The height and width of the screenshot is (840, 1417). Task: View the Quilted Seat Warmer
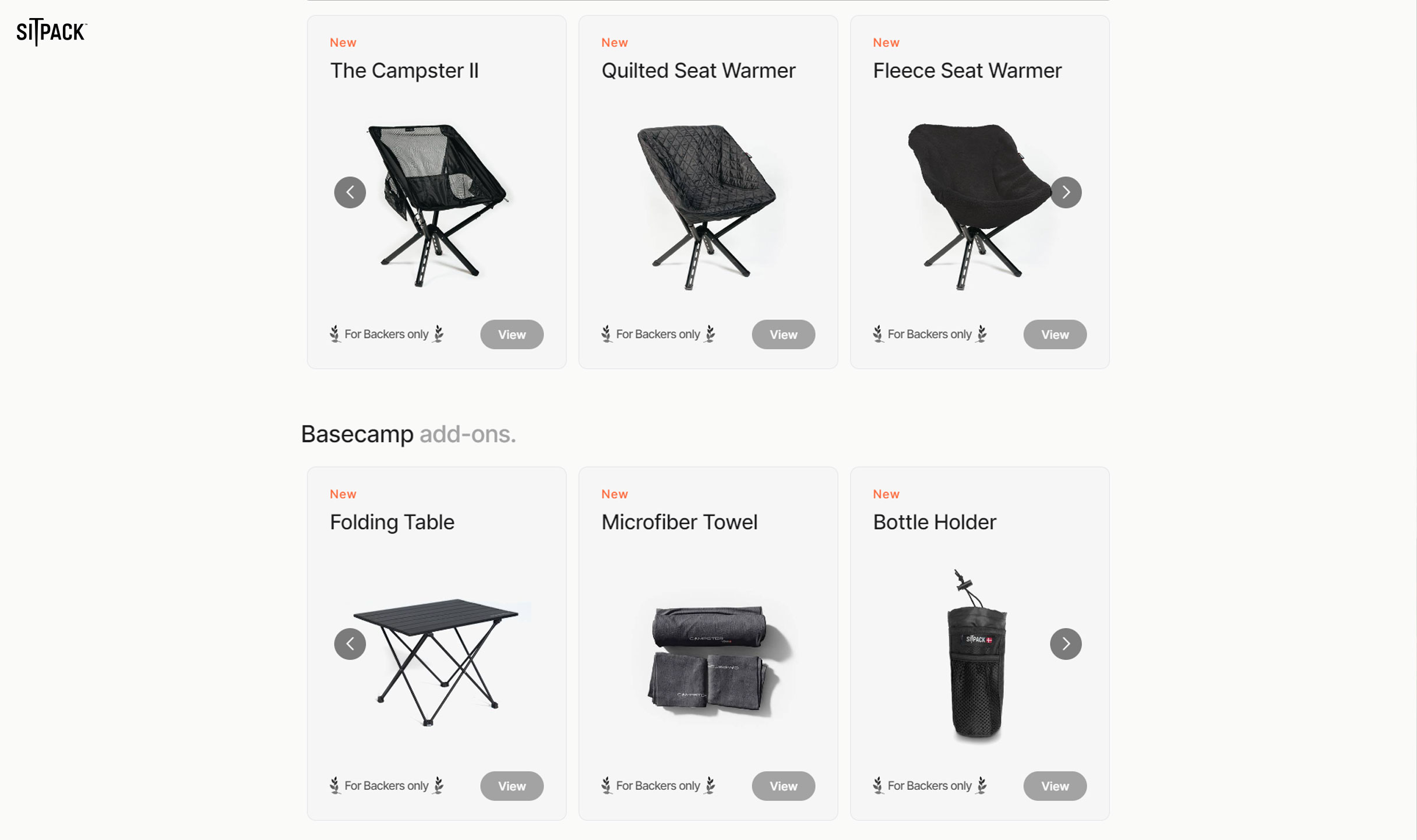point(783,334)
